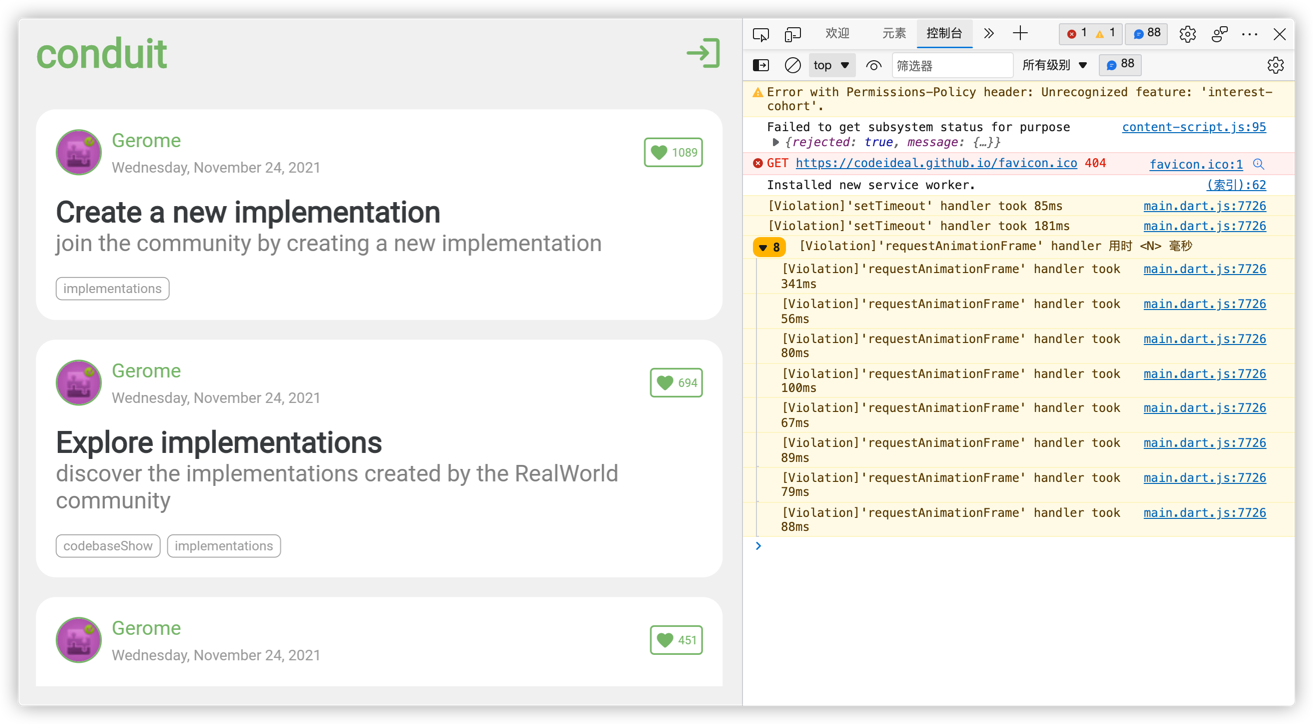
Task: Open the (索引):62 source link
Action: pos(1236,185)
